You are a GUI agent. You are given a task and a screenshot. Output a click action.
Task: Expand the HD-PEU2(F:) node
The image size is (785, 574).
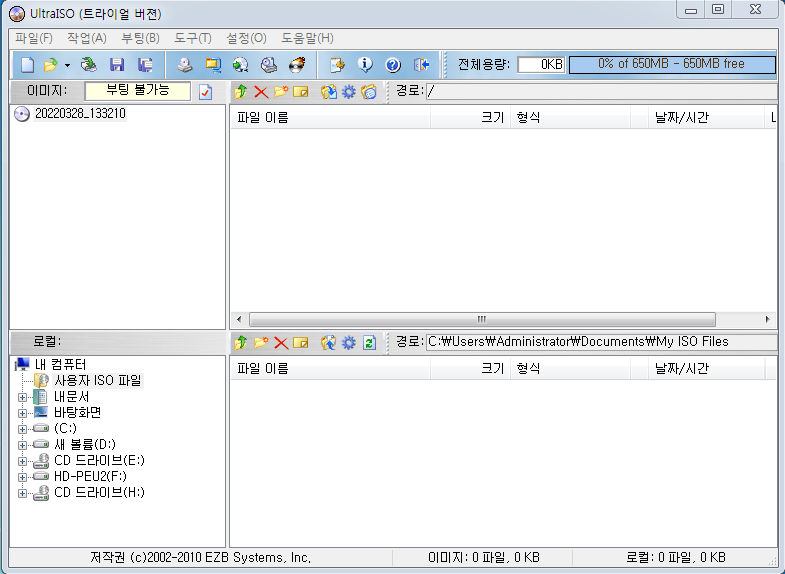[22, 477]
